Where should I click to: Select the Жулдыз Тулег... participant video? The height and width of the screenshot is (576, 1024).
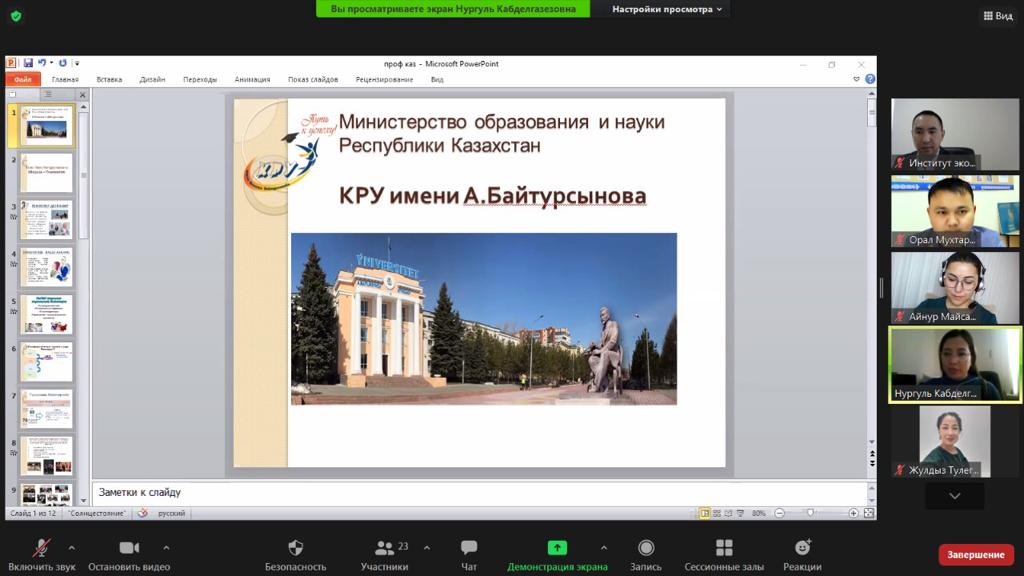[x=955, y=441]
